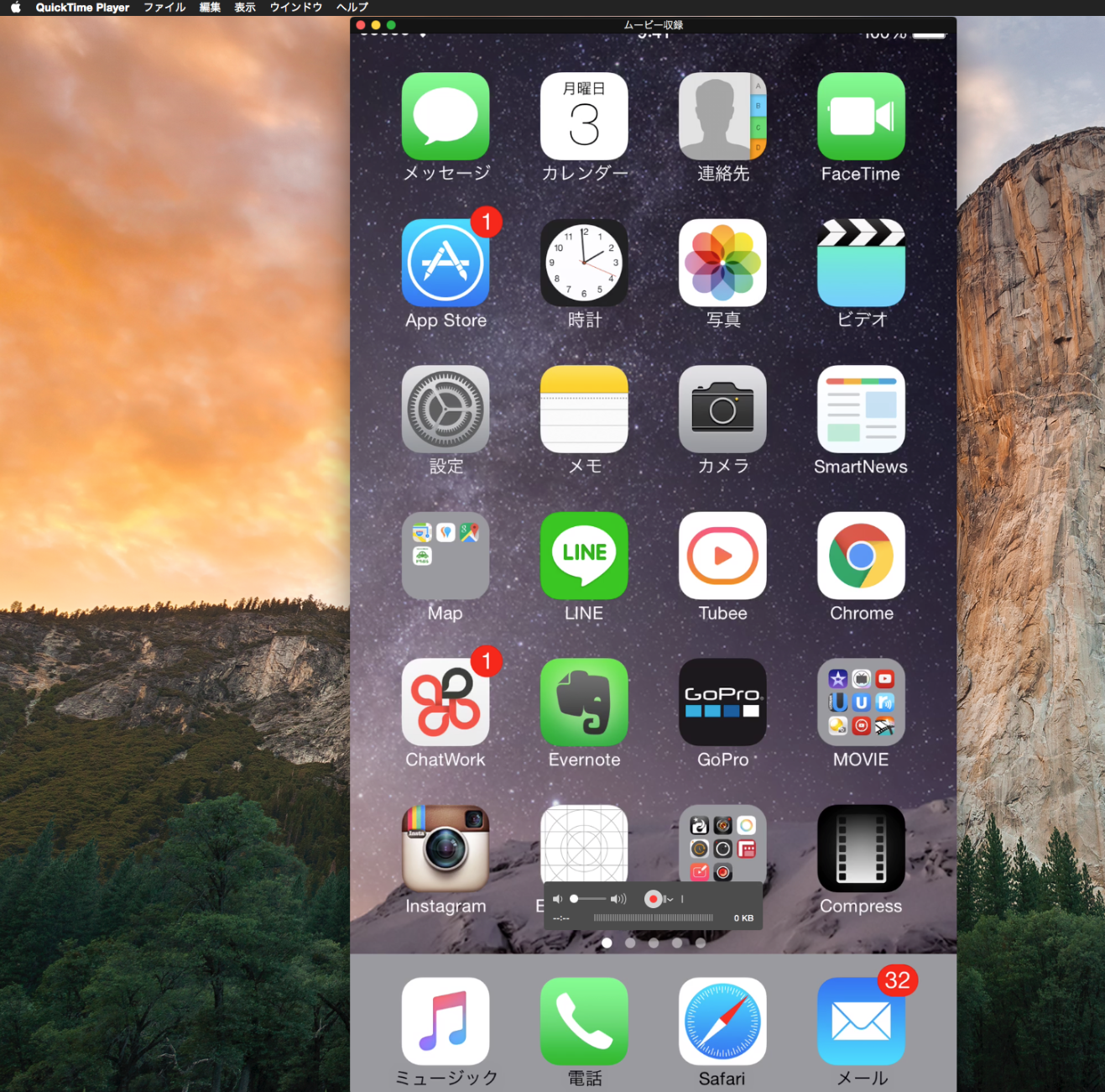Open the App Store icon

tap(446, 263)
